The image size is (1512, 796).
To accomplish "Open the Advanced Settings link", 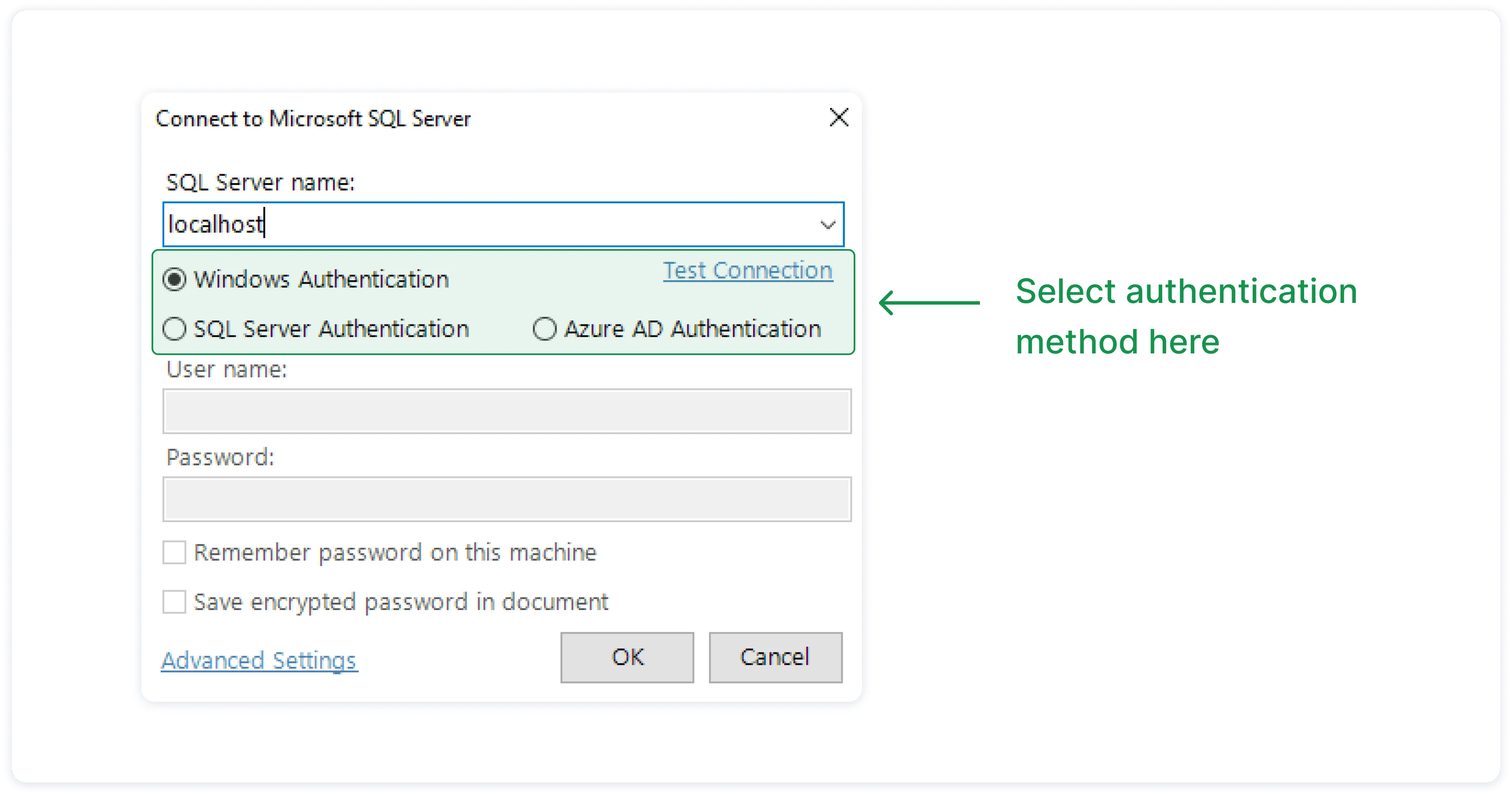I will [259, 661].
